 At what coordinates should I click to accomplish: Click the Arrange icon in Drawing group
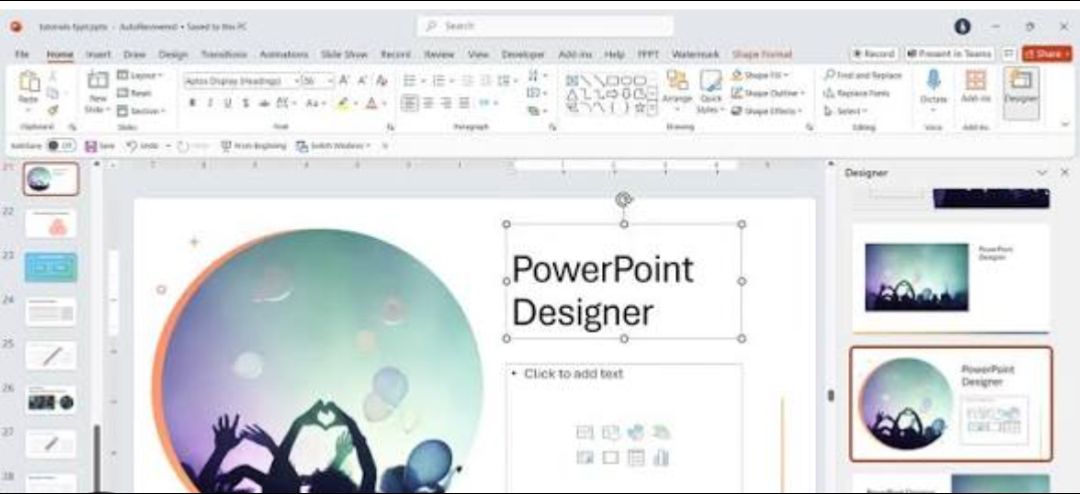[677, 81]
